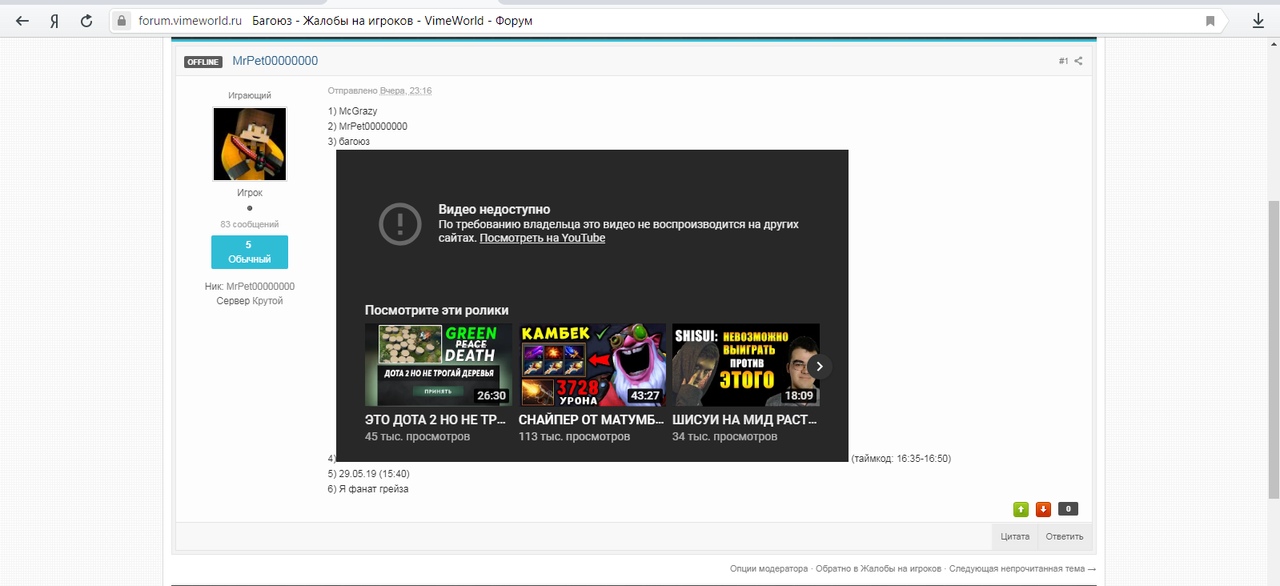Click the address bar URL field
The width and height of the screenshot is (1280, 586).
point(600,21)
